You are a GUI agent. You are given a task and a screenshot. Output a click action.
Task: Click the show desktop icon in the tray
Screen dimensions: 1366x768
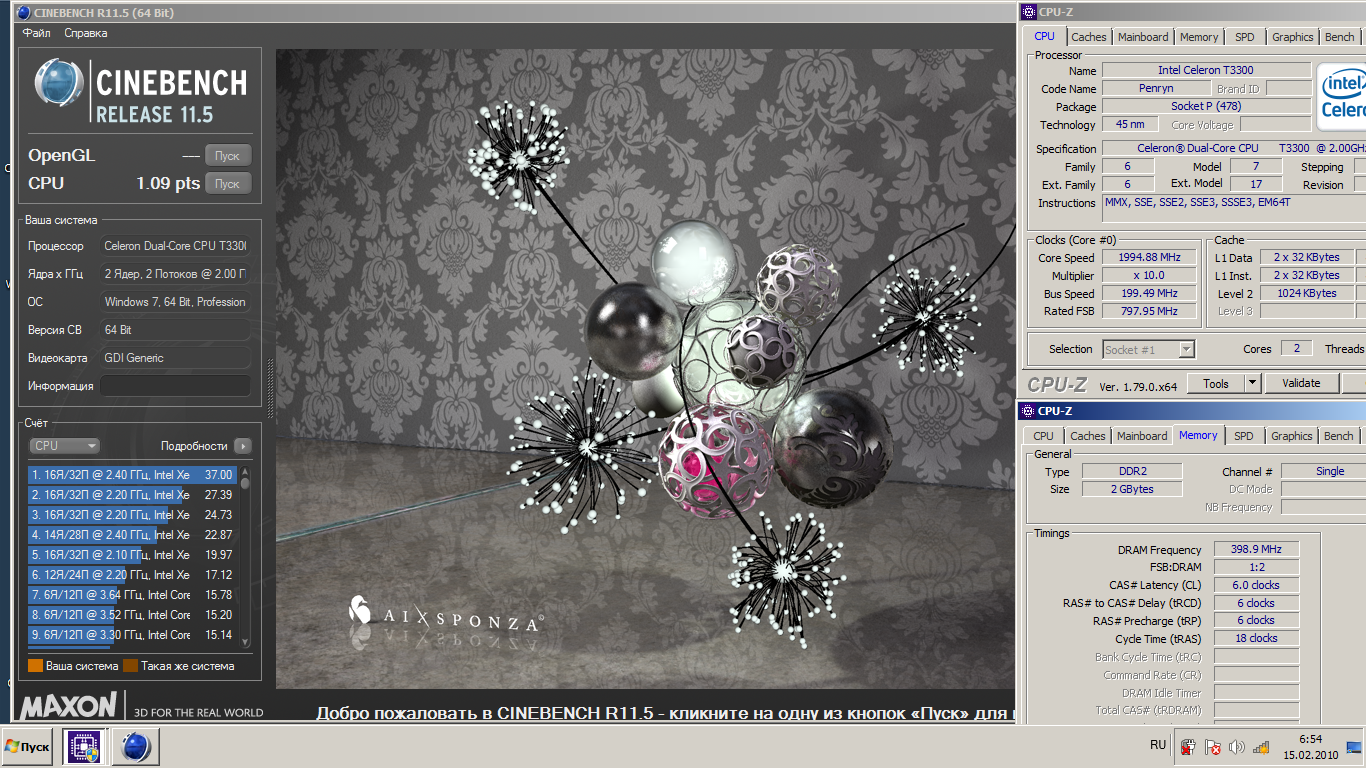1354,746
